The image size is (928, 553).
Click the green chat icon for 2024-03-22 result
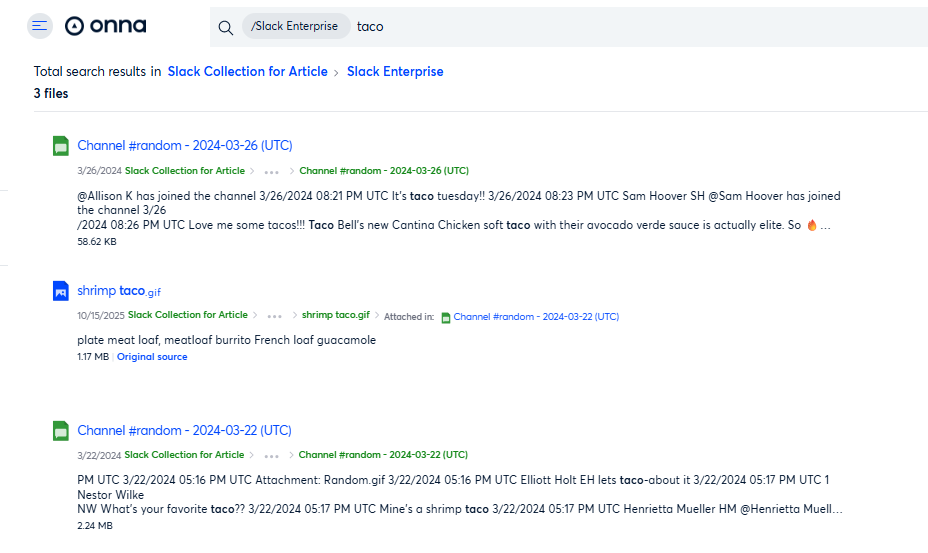(x=61, y=431)
